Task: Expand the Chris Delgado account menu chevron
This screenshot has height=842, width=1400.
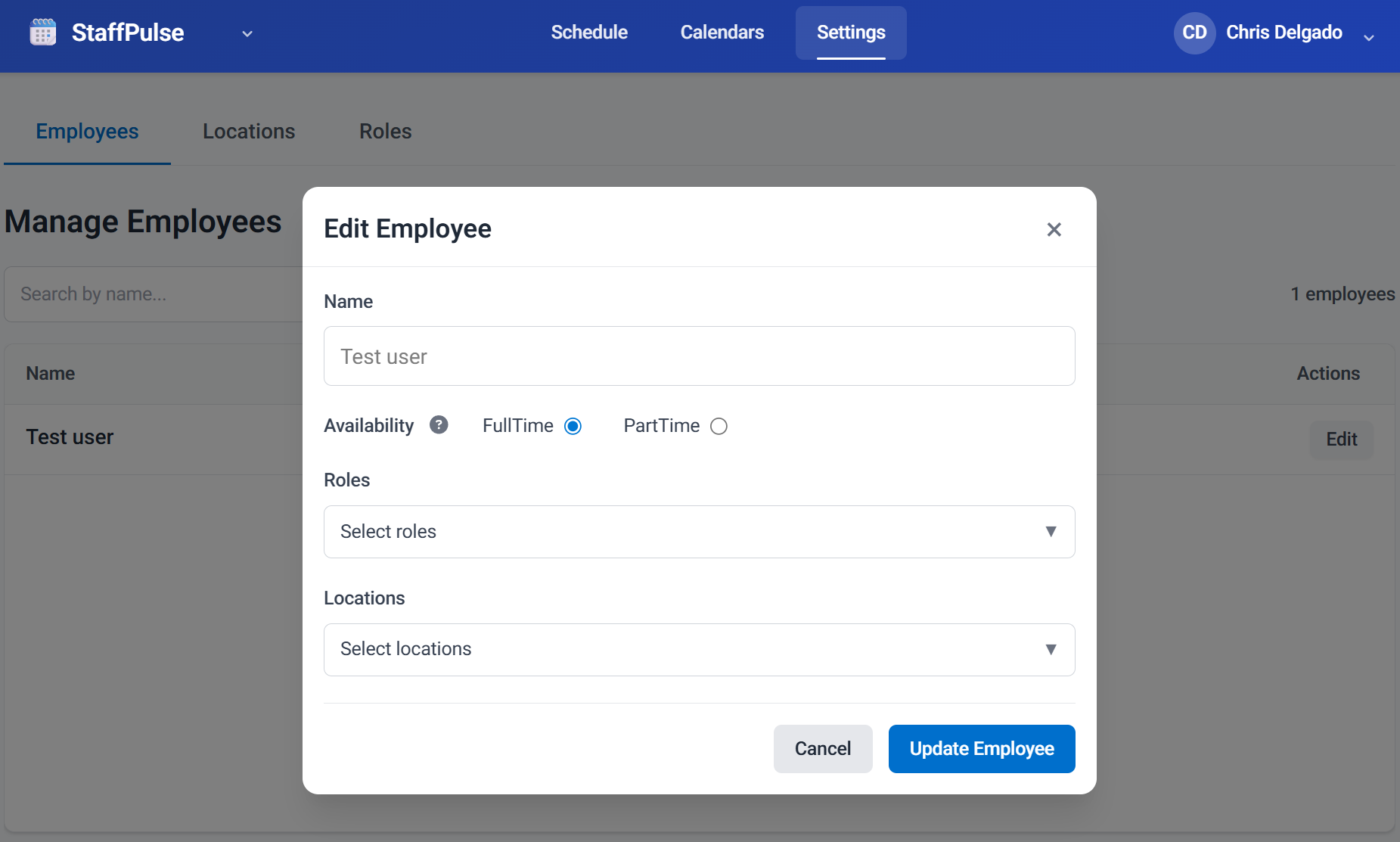Action: point(1368,37)
